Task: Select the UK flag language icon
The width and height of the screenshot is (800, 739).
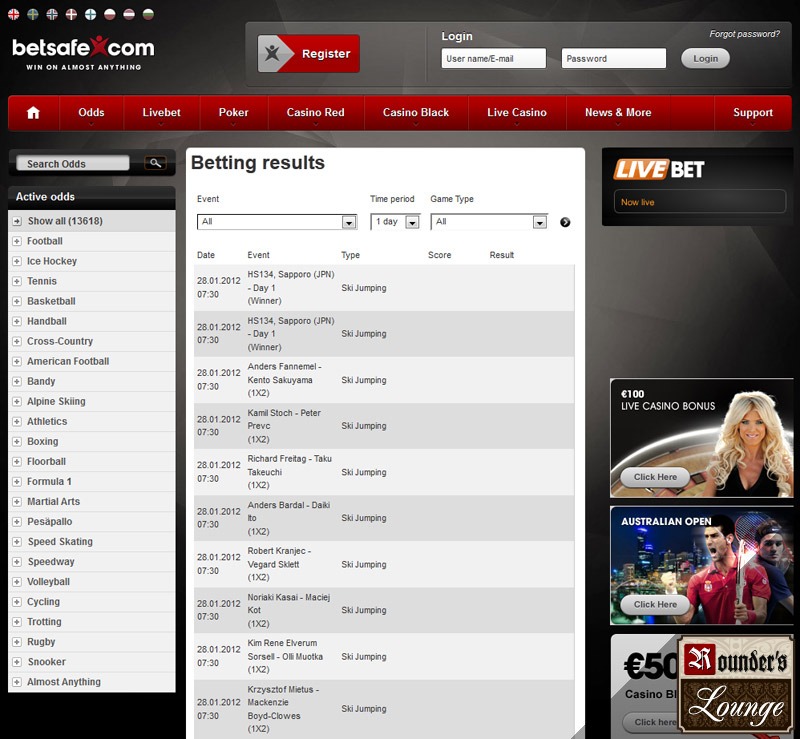Action: click(14, 14)
